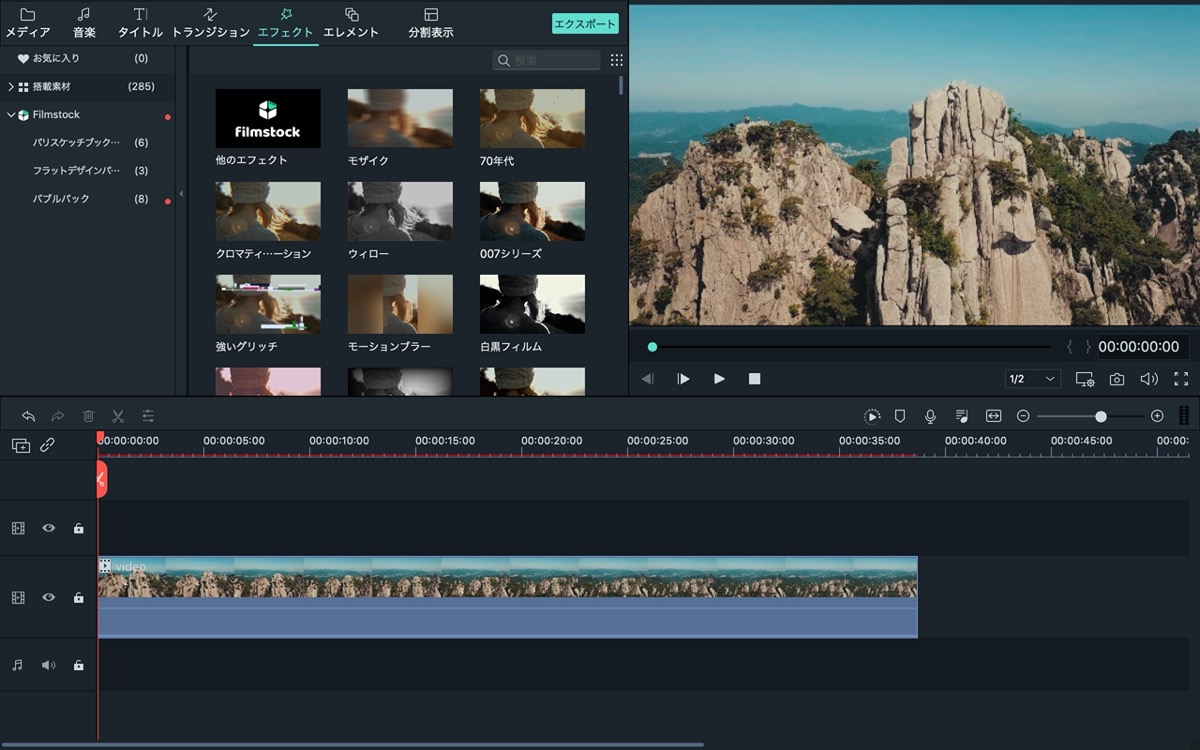
Task: Select the 強いグリッチ effect thumbnail
Action: tap(268, 304)
